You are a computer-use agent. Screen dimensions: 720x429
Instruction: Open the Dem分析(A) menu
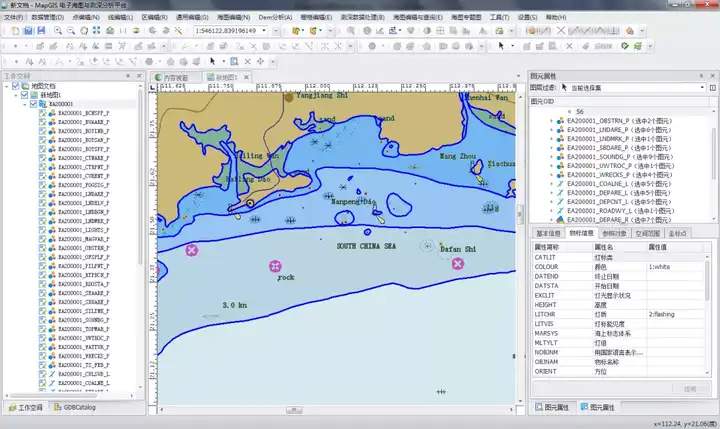pyautogui.click(x=275, y=17)
